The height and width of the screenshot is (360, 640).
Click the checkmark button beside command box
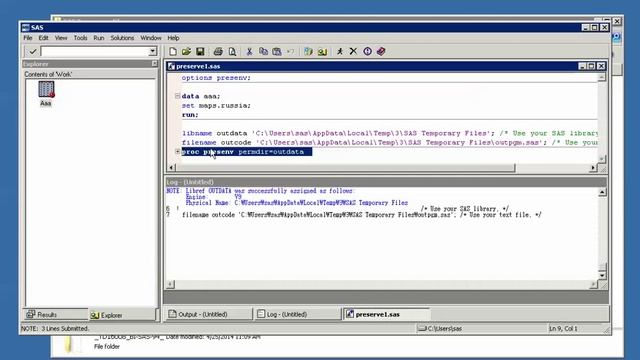coord(32,51)
